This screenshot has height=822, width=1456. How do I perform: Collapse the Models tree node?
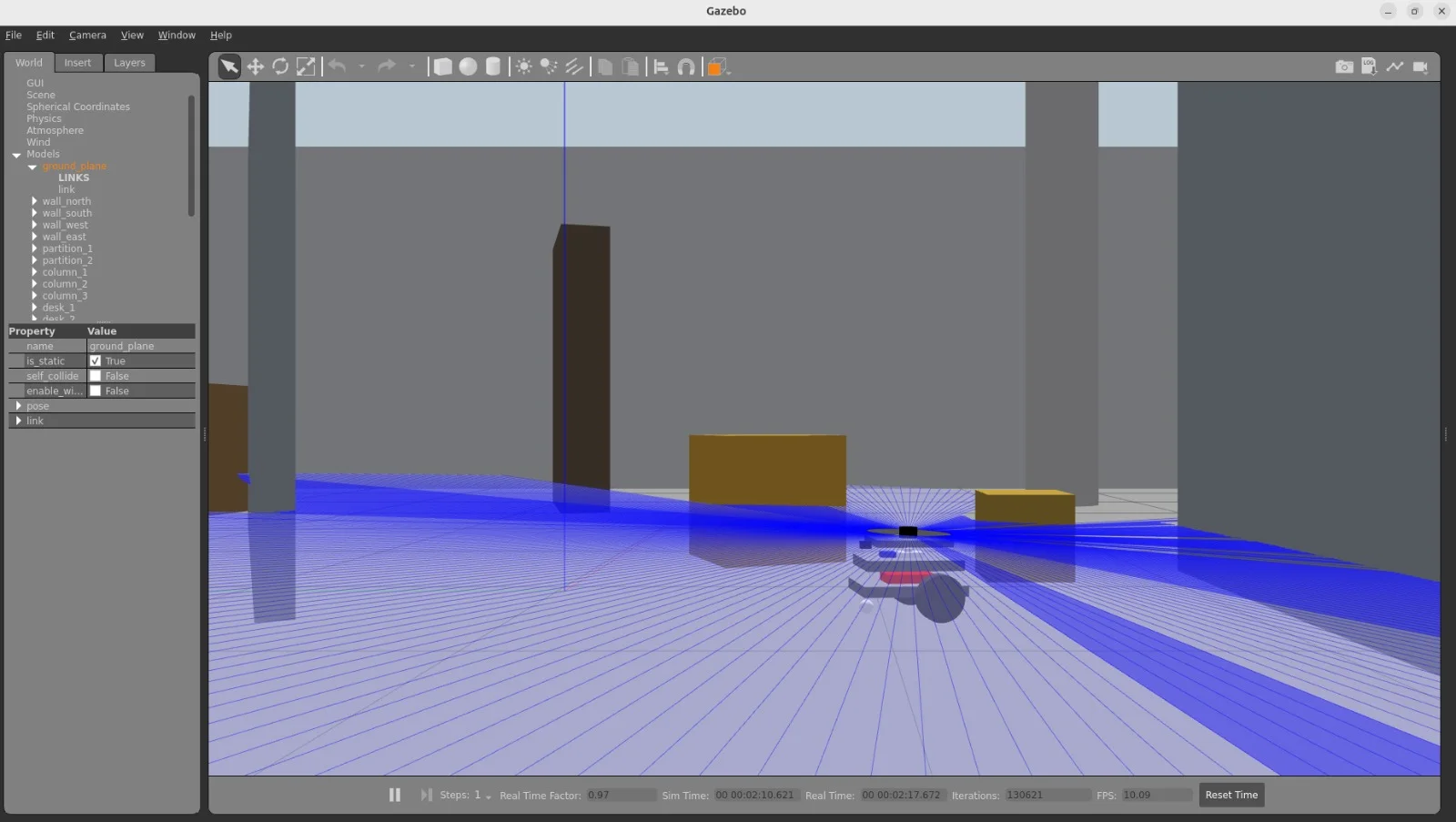click(x=16, y=155)
